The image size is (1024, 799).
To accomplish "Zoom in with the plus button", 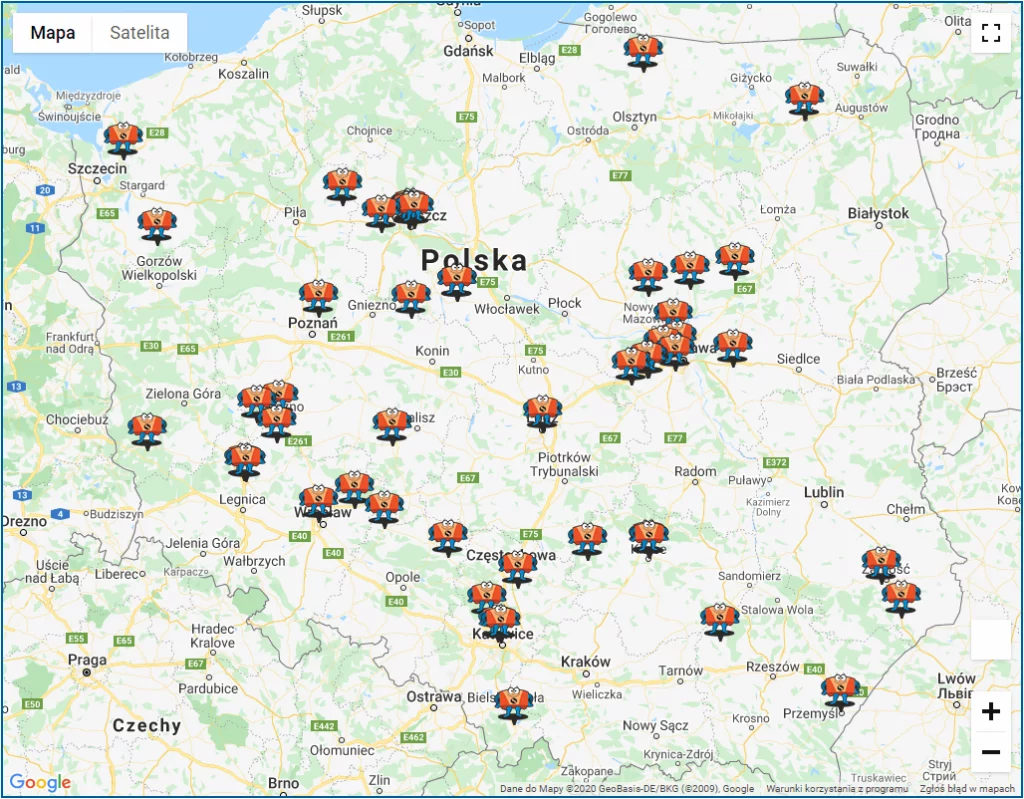I will click(990, 712).
